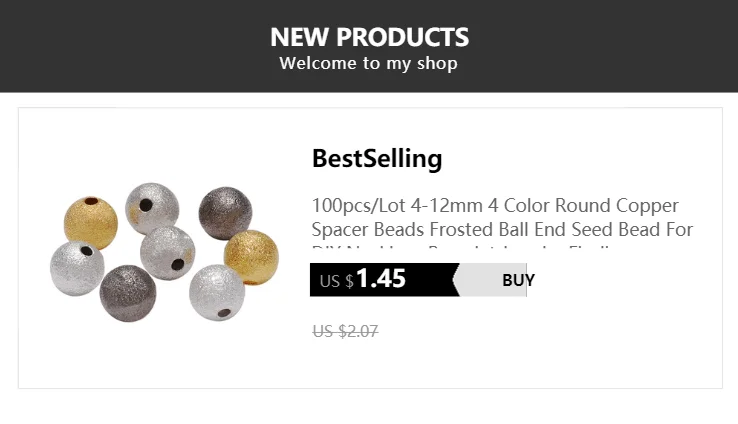Viewport: 738px width, 424px height.
Task: Select the Welcome to my shop subtitle
Action: [369, 64]
